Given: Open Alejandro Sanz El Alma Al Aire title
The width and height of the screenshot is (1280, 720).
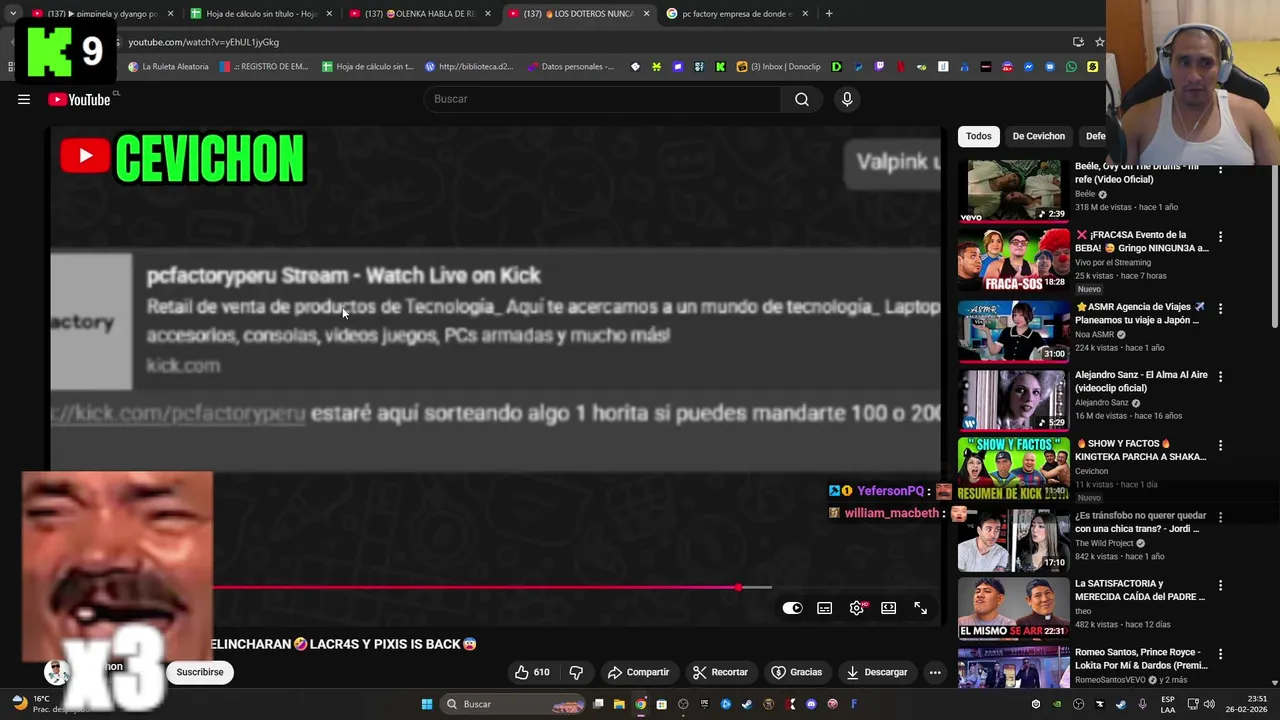Looking at the screenshot, I should click(x=1141, y=381).
